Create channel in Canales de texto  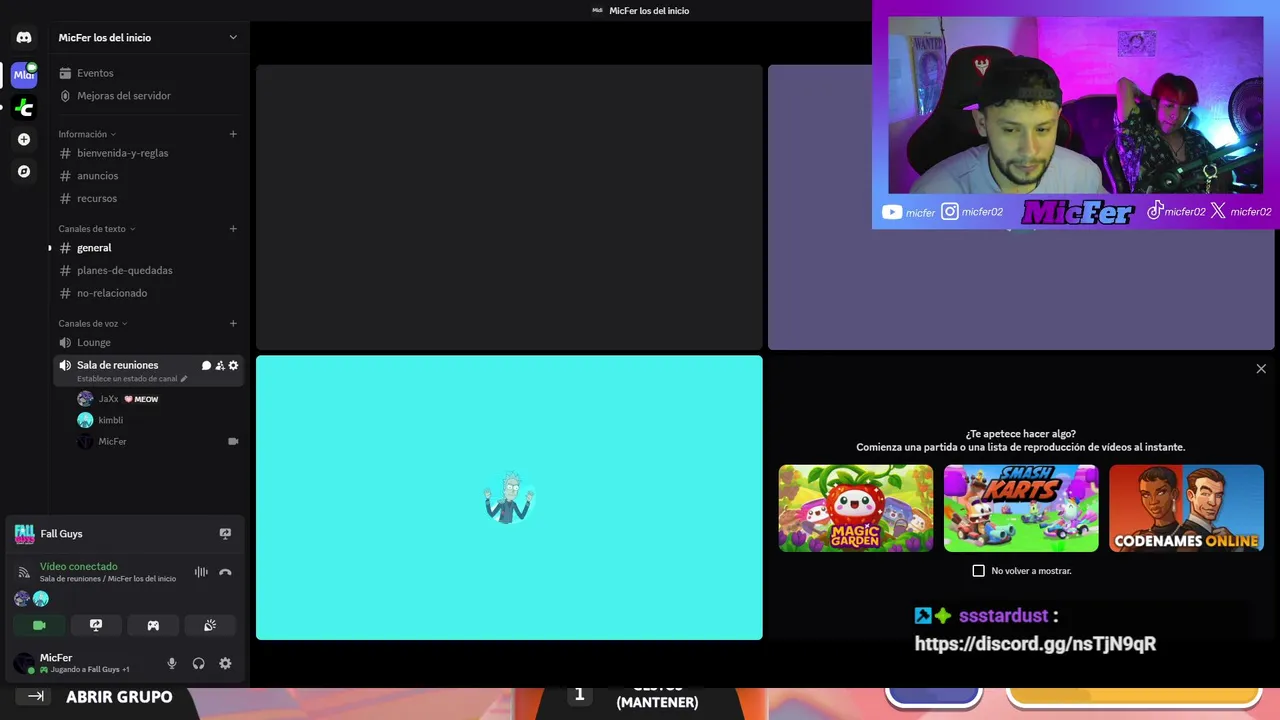(233, 229)
